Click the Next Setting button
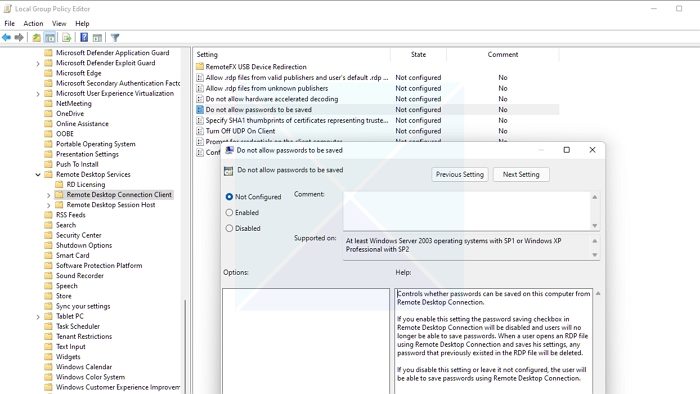This screenshot has height=394, width=700. point(521,174)
